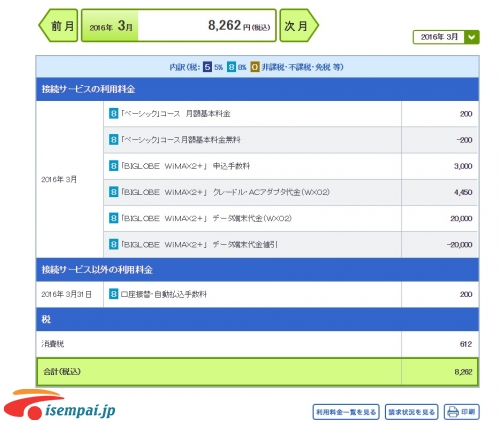Click the 8,262円(税込) header amount
Image resolution: width=500 pixels, height=422 pixels.
[239, 25]
